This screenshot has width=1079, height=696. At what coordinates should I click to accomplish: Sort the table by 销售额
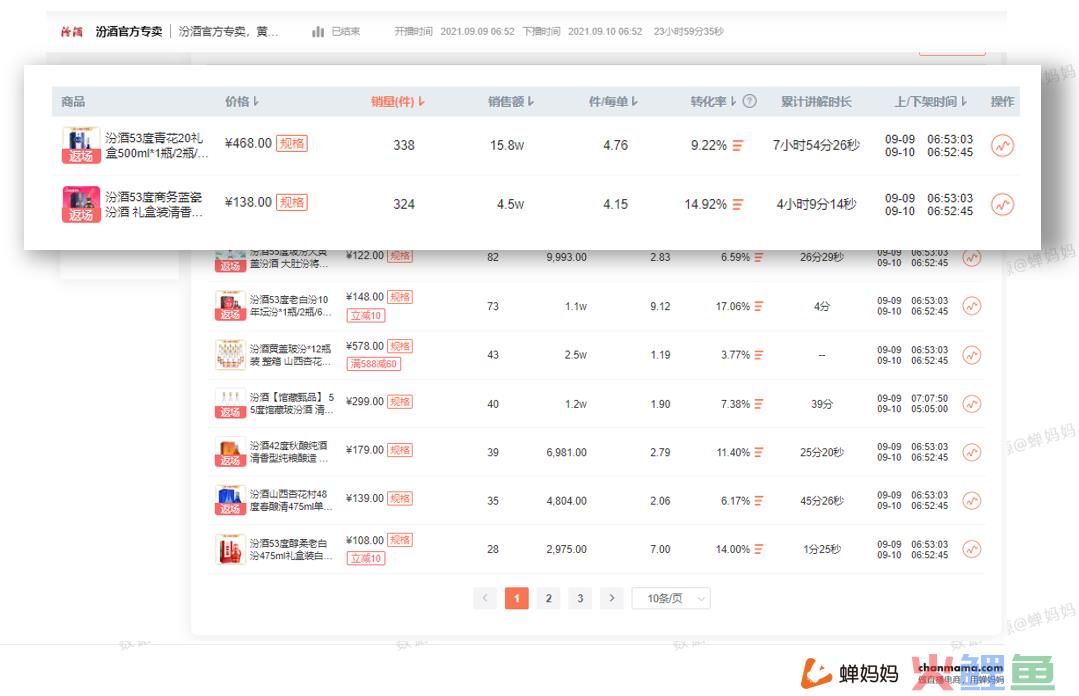[x=511, y=101]
